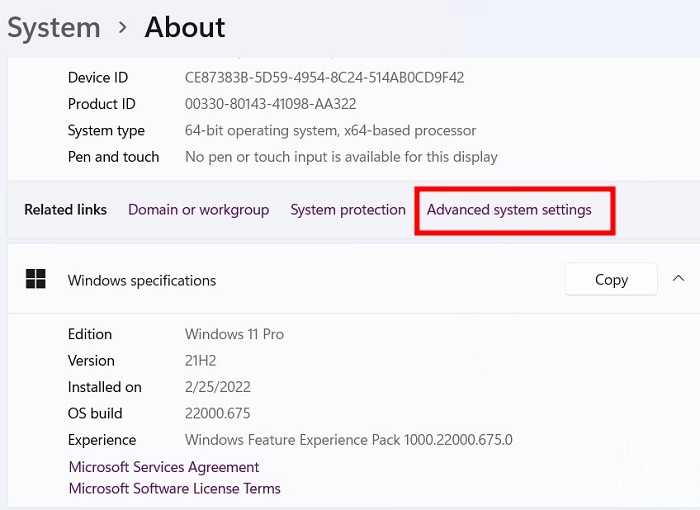
Task: Go back to System breadcrumb
Action: (54, 28)
